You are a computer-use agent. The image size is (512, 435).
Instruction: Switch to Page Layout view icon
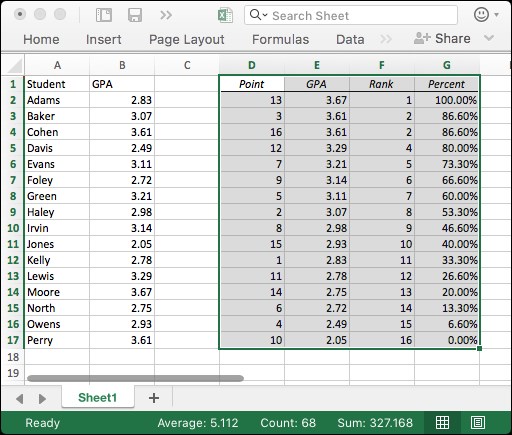pos(478,423)
